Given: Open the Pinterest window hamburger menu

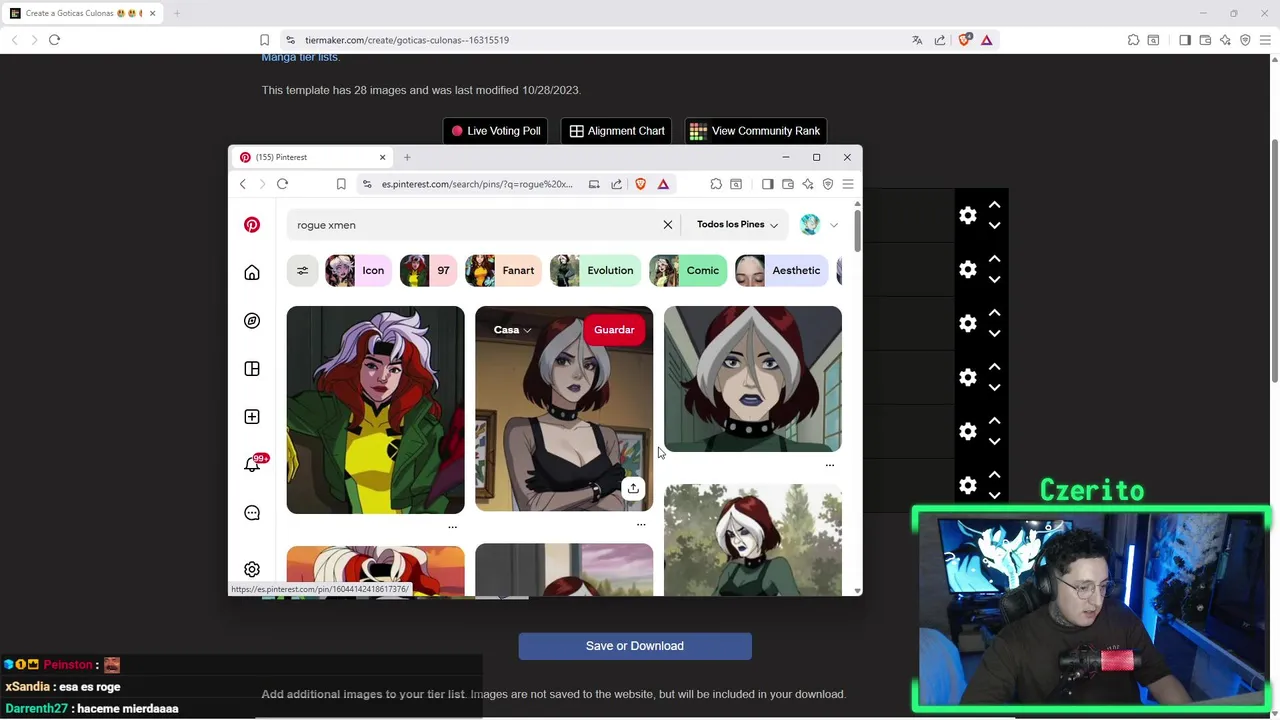Looking at the screenshot, I should coord(848,184).
